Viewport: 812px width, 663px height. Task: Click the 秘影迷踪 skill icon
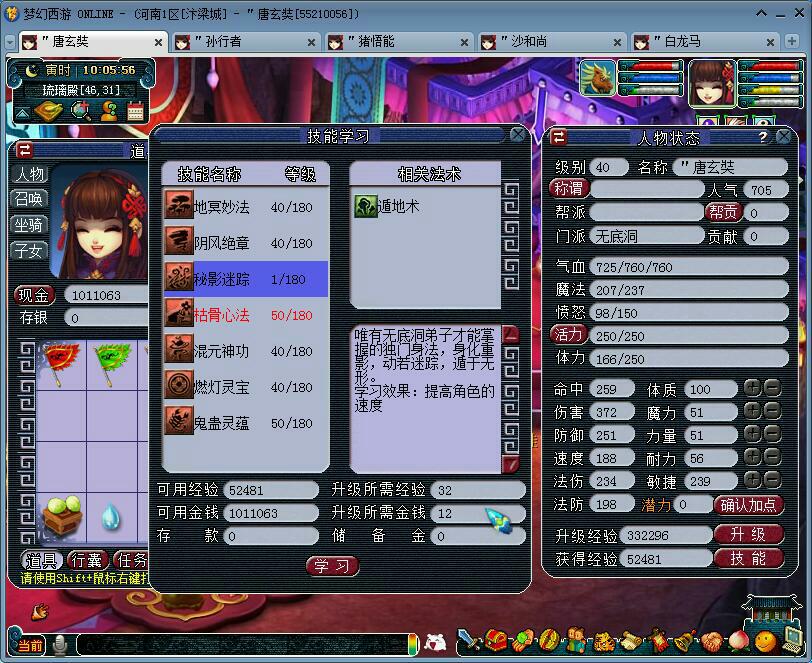coord(179,279)
